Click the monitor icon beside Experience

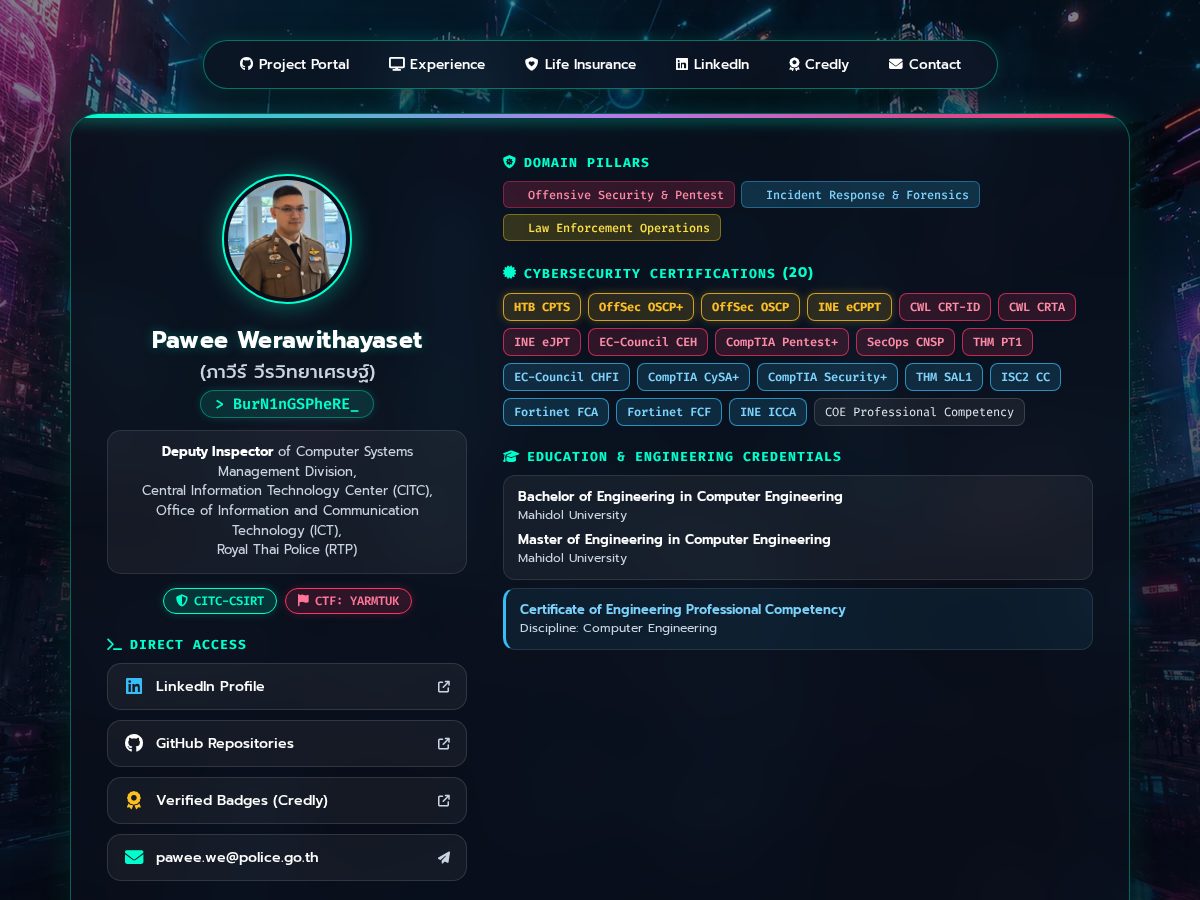[x=397, y=64]
